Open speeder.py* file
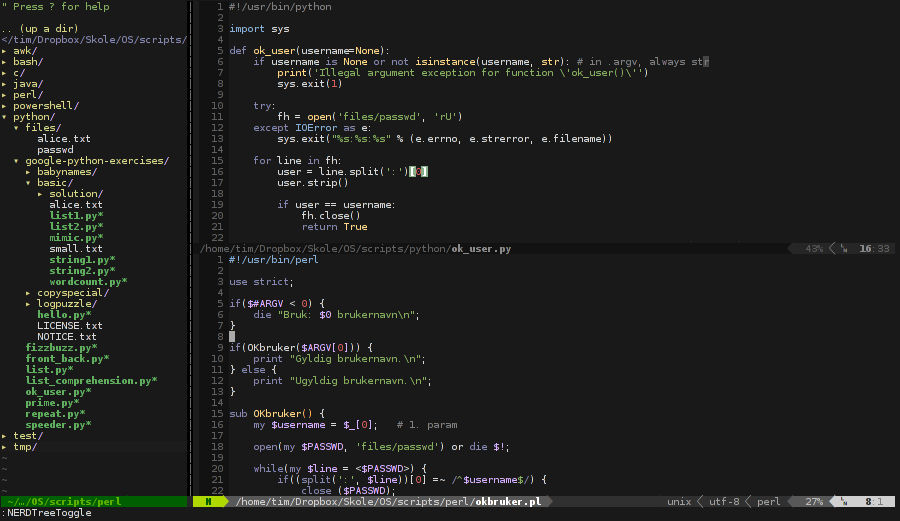 point(59,425)
